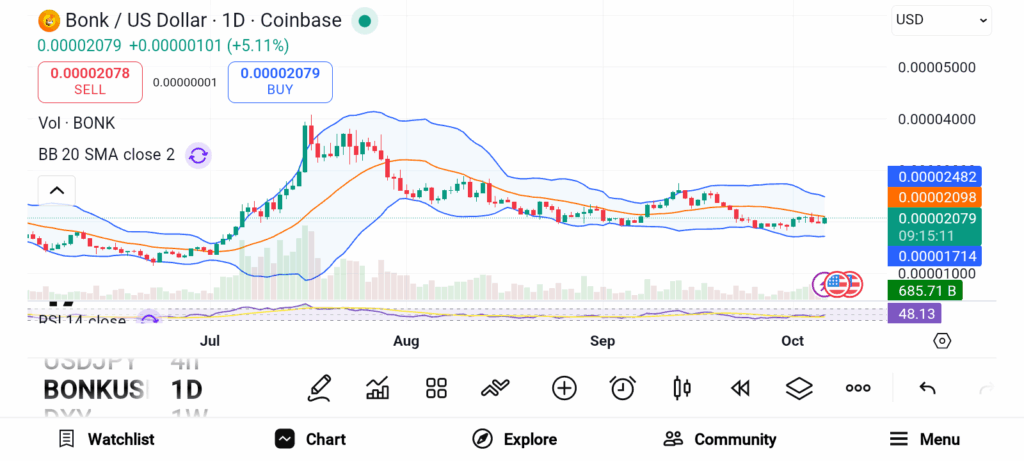The width and height of the screenshot is (1024, 461).
Task: Open candlestick chart type icon
Action: (x=682, y=388)
